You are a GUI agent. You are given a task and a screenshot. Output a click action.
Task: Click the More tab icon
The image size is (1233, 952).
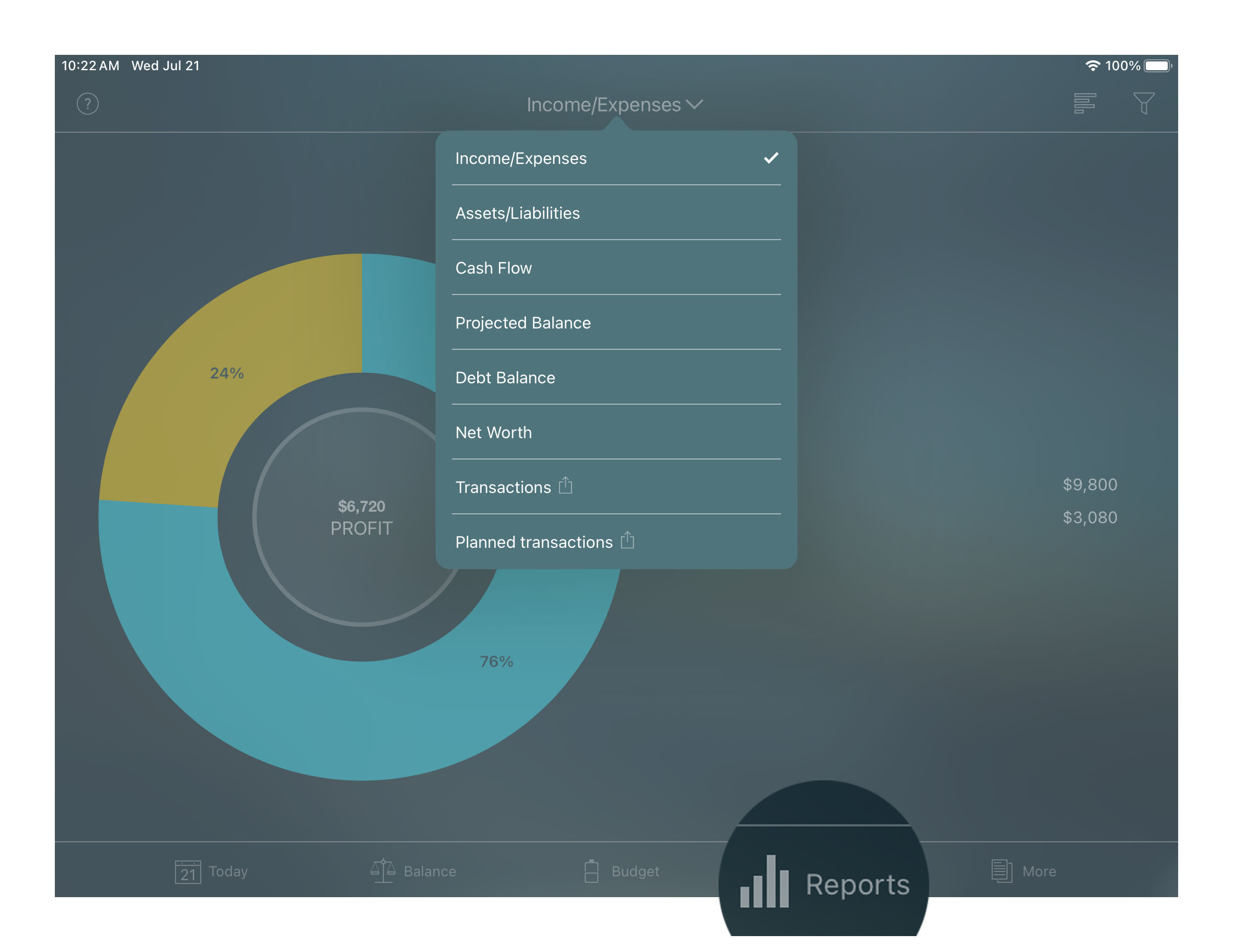pos(1001,871)
